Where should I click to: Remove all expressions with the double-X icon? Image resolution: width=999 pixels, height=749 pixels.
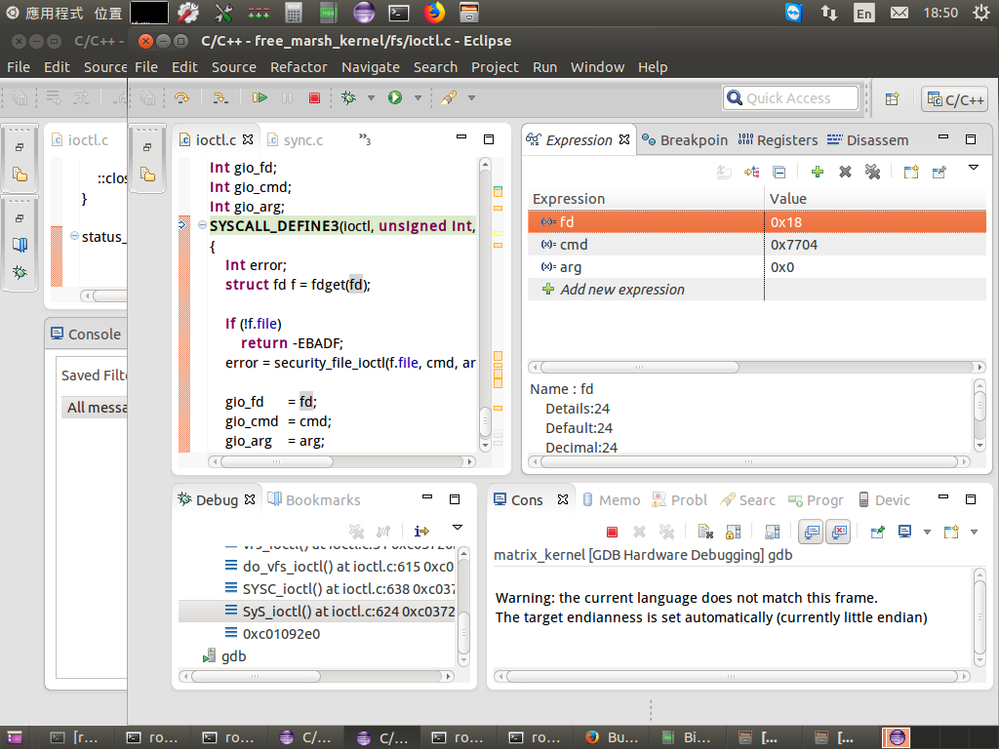pos(872,171)
